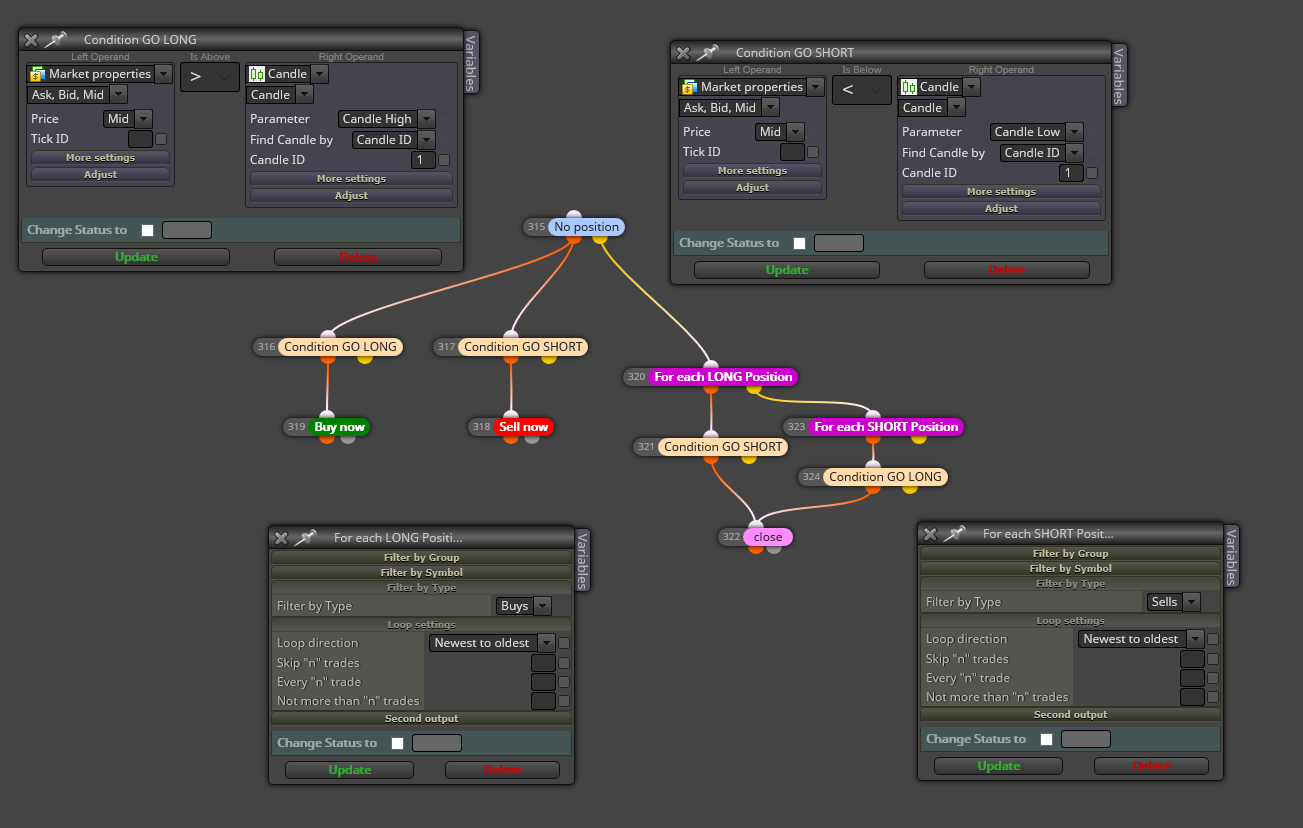The height and width of the screenshot is (828, 1303).
Task: Open Candle Low parameter dropdown
Action: (x=1037, y=132)
